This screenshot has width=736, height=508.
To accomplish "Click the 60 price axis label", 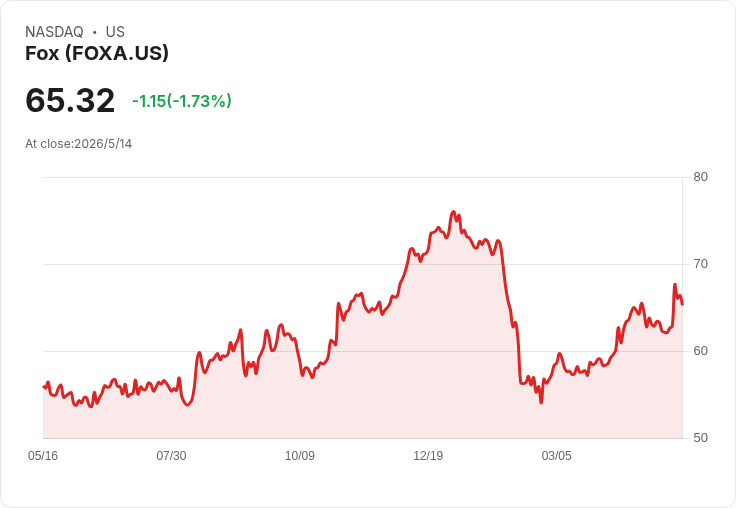I will 700,351.
